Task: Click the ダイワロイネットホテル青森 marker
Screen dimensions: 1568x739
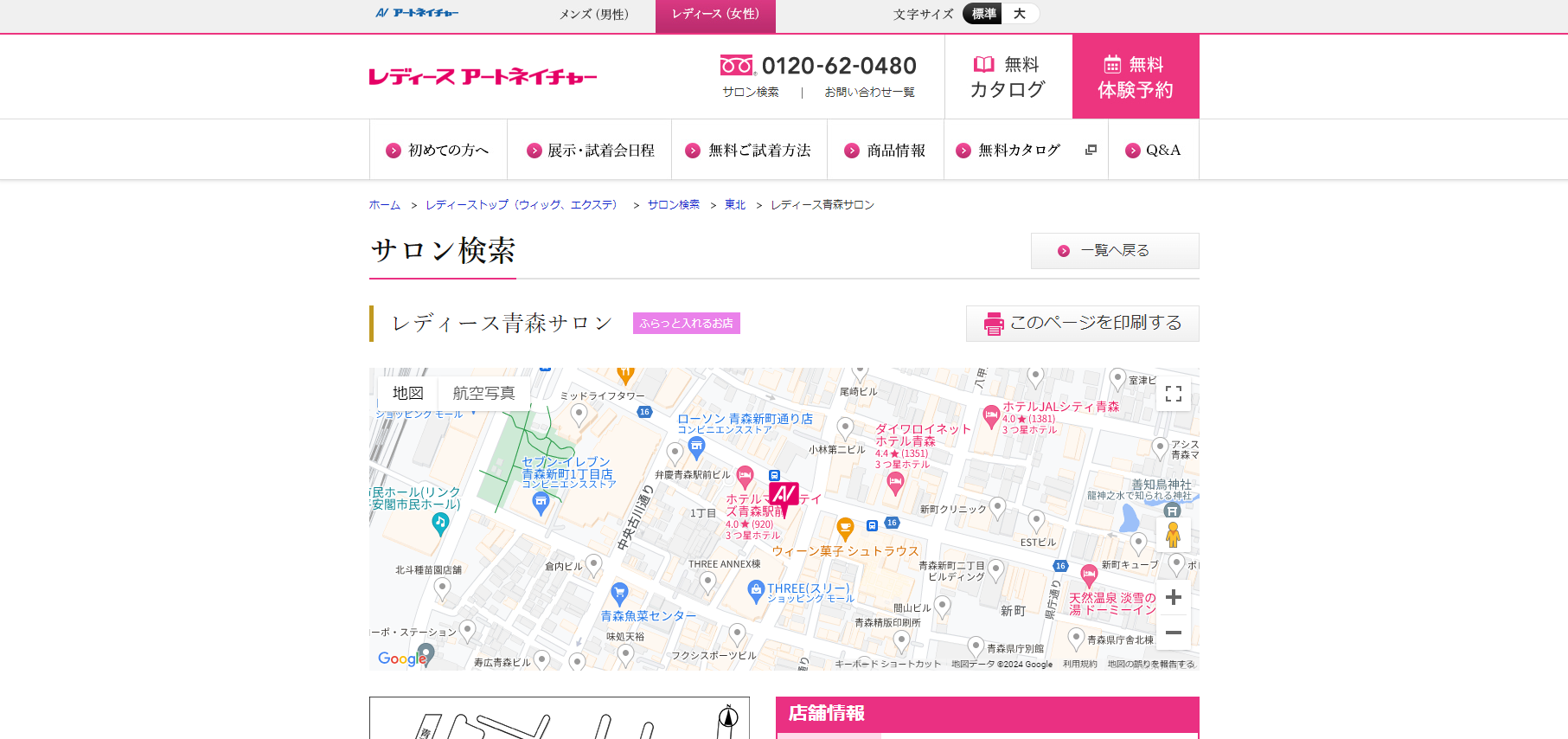Action: coord(895,484)
